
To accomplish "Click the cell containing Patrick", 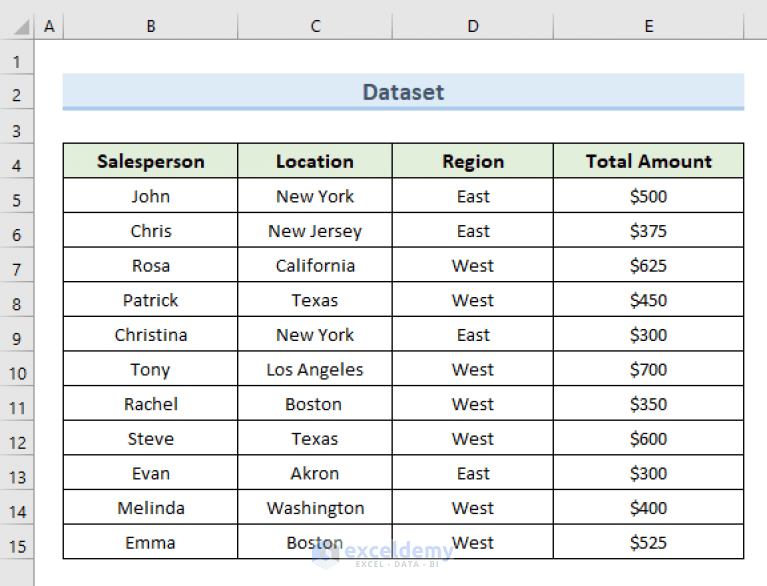I will pos(151,300).
